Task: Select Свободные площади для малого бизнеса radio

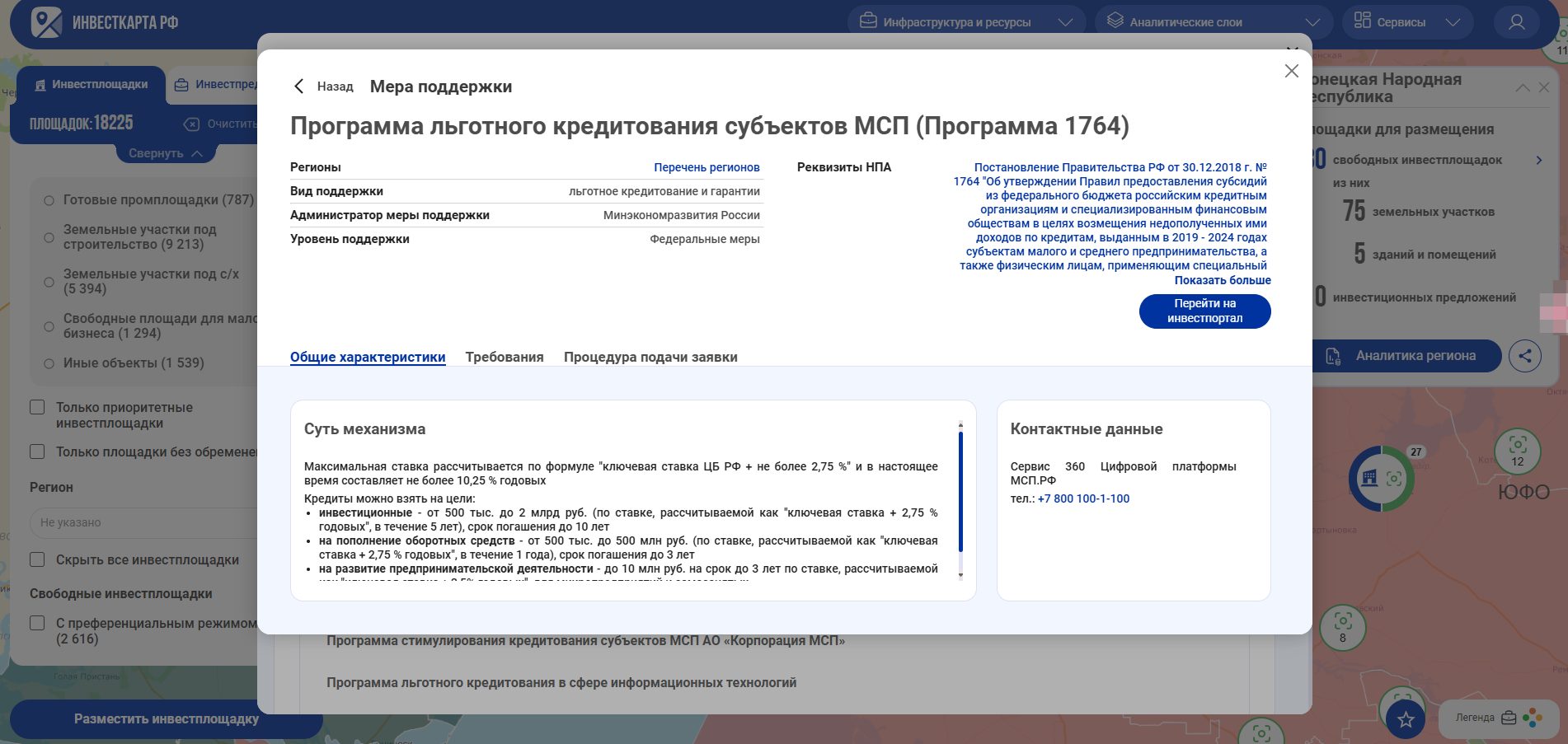Action: tap(49, 326)
